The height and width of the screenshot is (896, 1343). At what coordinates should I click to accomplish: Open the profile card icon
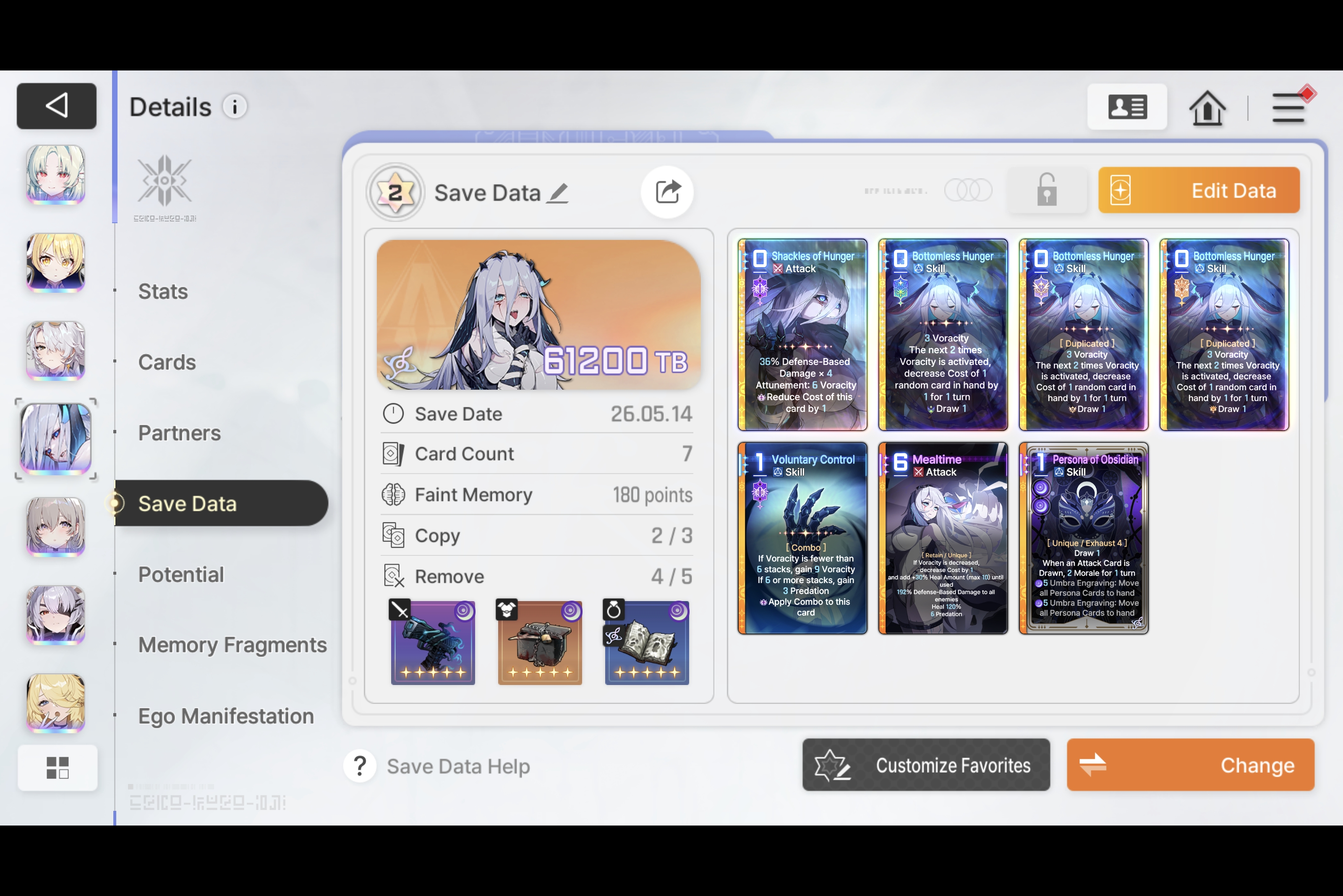click(x=1127, y=107)
